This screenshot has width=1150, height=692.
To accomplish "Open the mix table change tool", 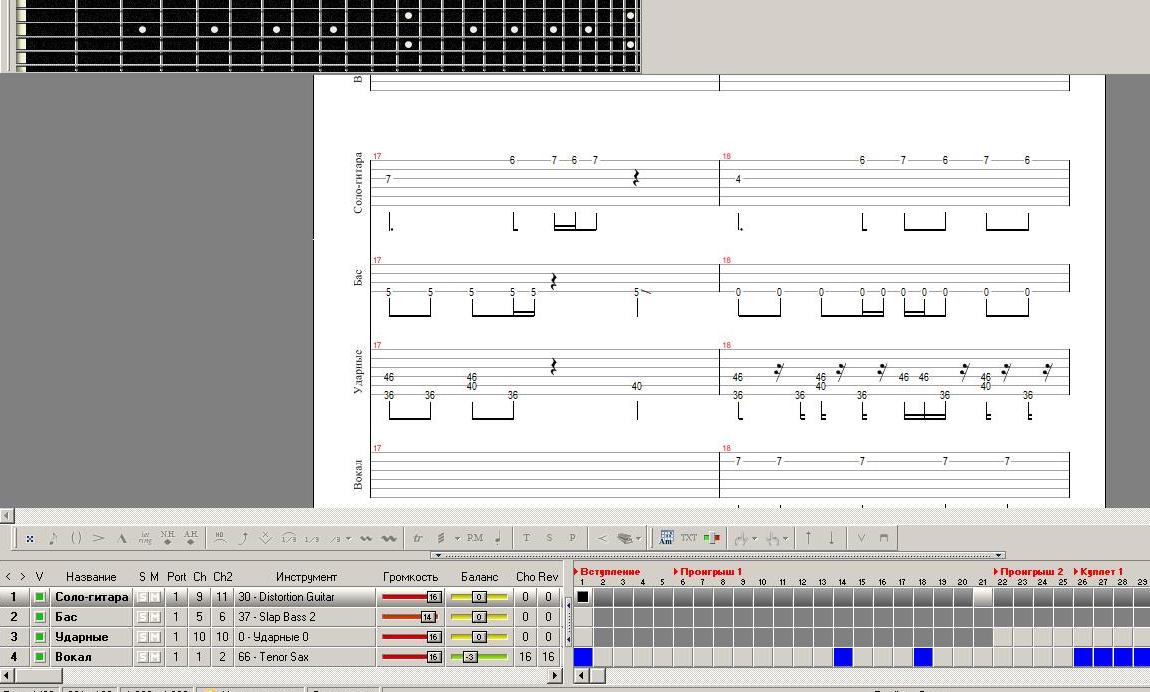I will point(711,538).
